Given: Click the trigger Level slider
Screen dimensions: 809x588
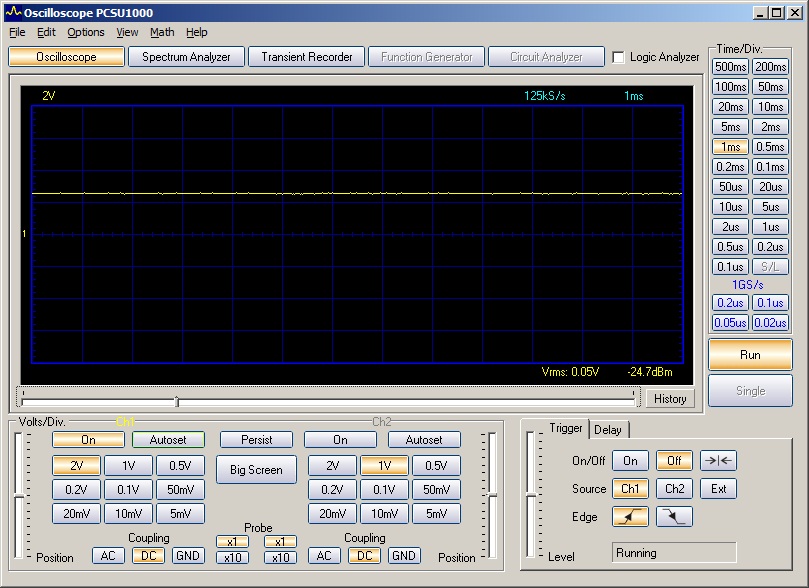Looking at the screenshot, I should 530,492.
